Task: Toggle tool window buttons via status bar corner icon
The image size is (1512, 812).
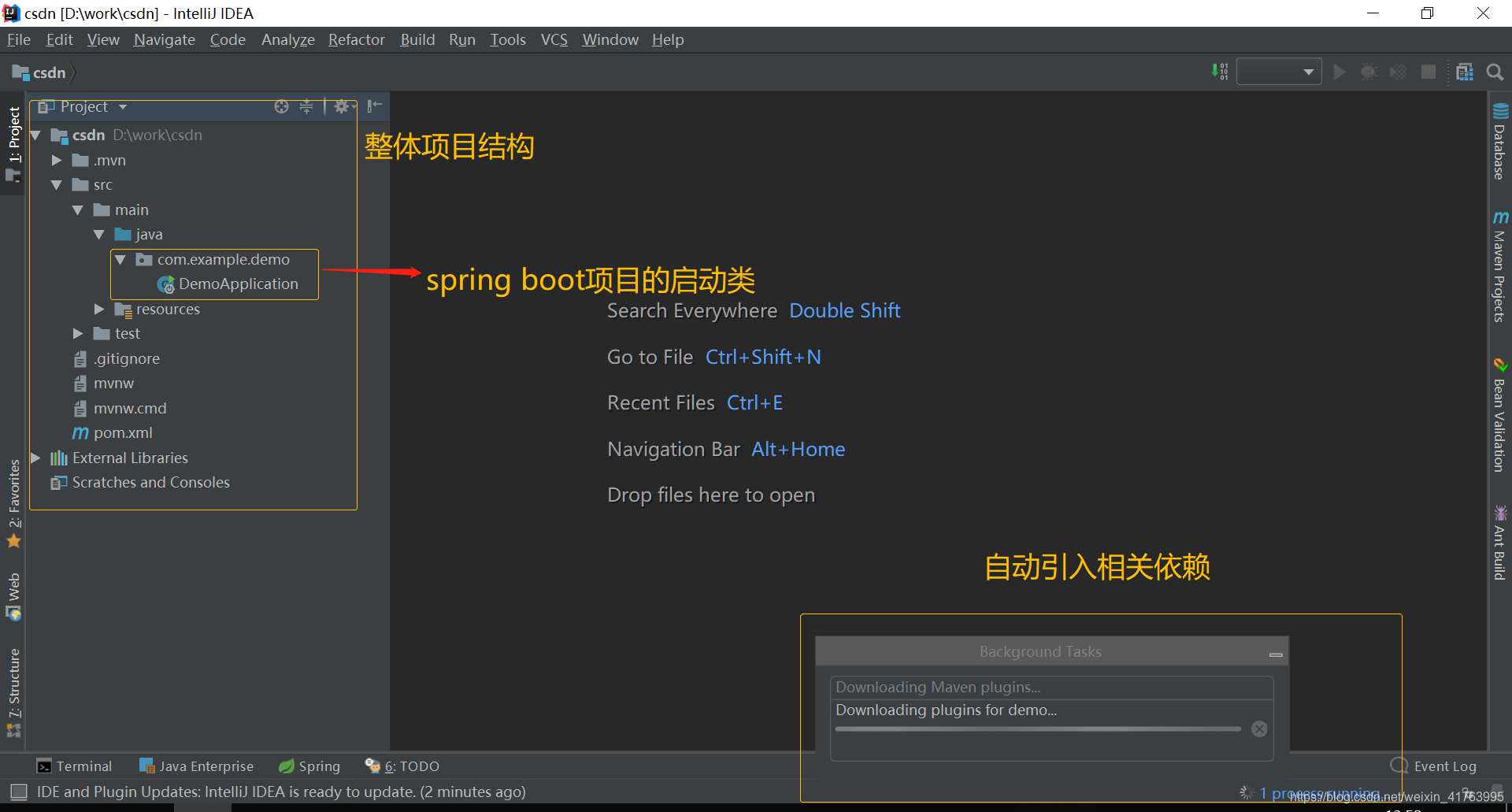Action: [19, 792]
